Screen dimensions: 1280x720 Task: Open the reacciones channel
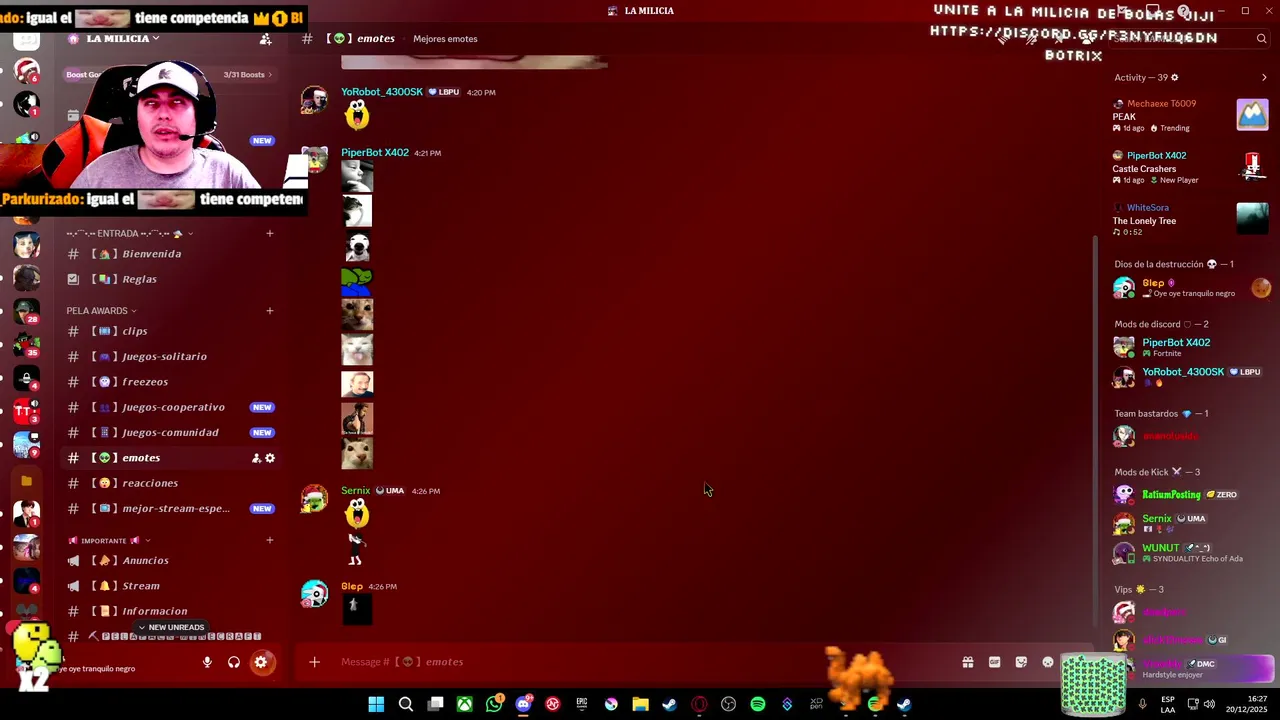(x=170, y=483)
